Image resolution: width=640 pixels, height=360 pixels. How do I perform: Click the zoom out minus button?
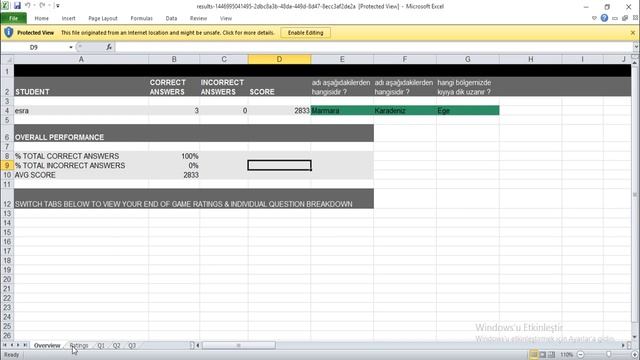581,355
